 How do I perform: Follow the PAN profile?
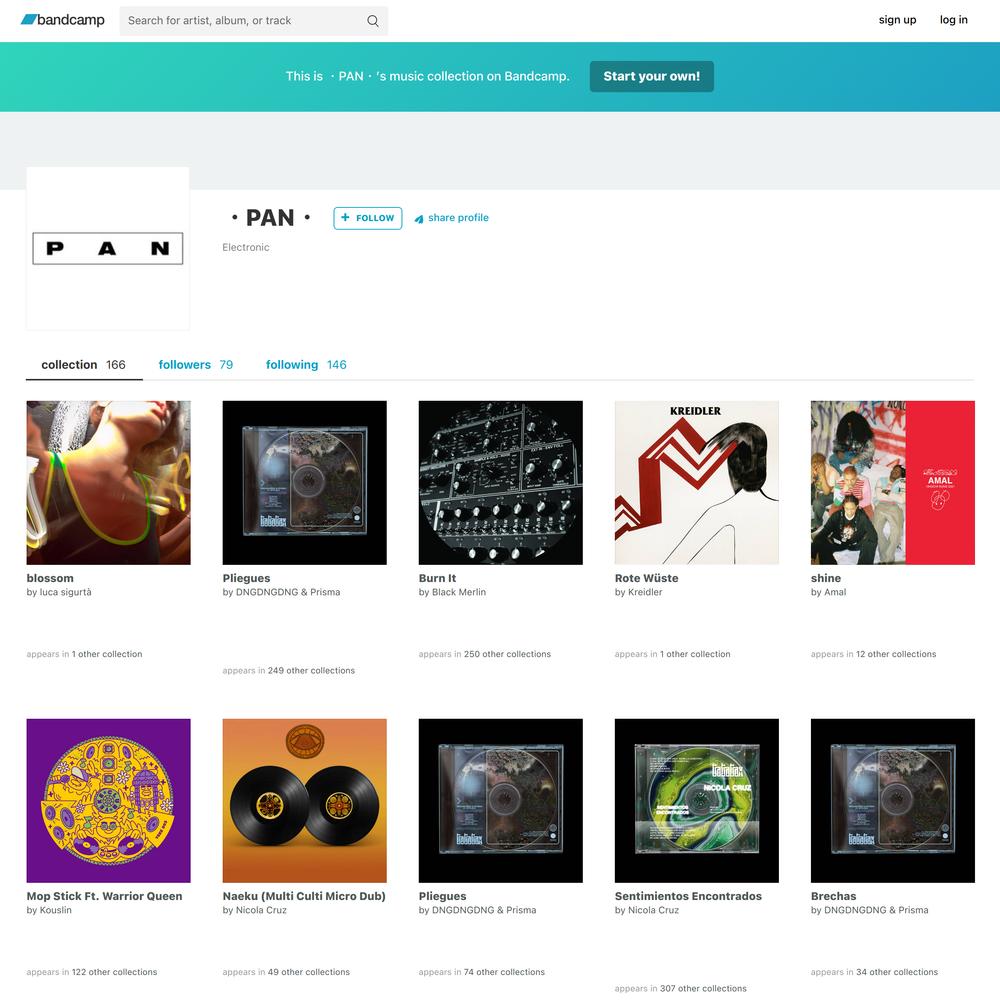[x=368, y=218]
